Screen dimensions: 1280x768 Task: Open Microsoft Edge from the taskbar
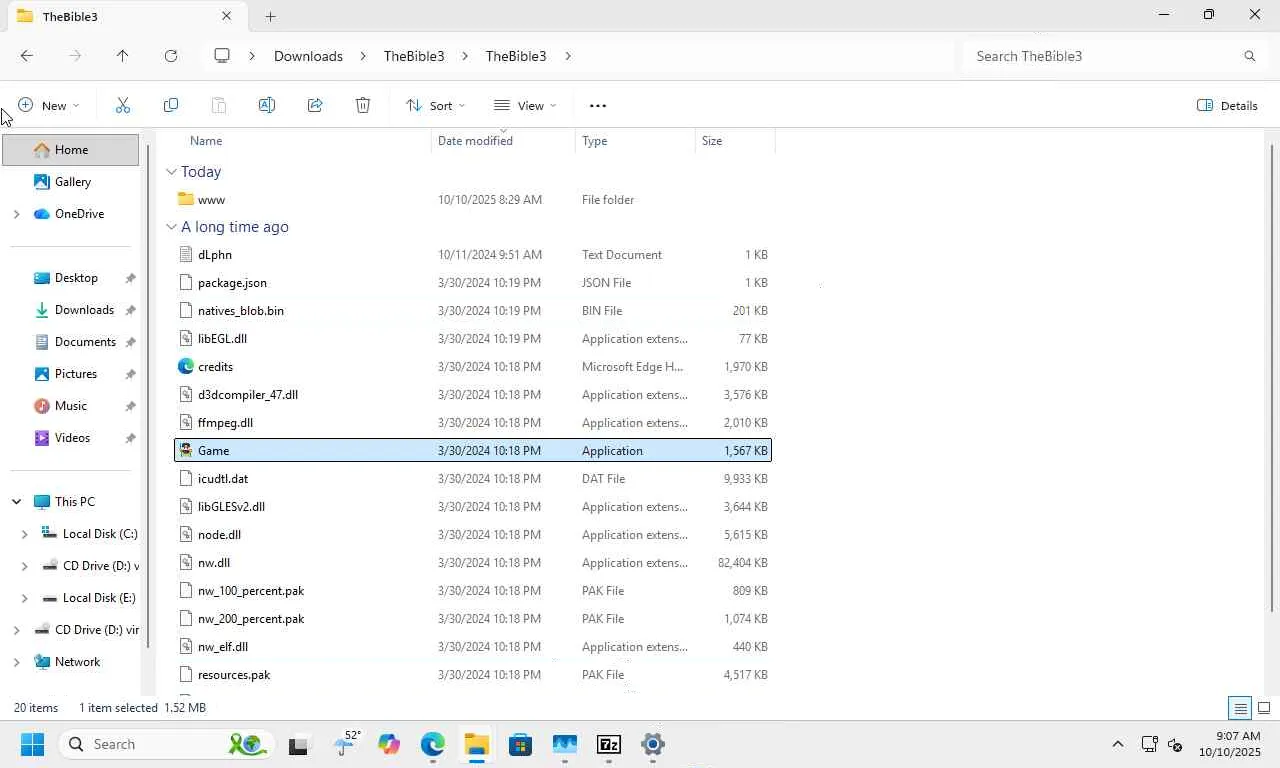point(433,744)
